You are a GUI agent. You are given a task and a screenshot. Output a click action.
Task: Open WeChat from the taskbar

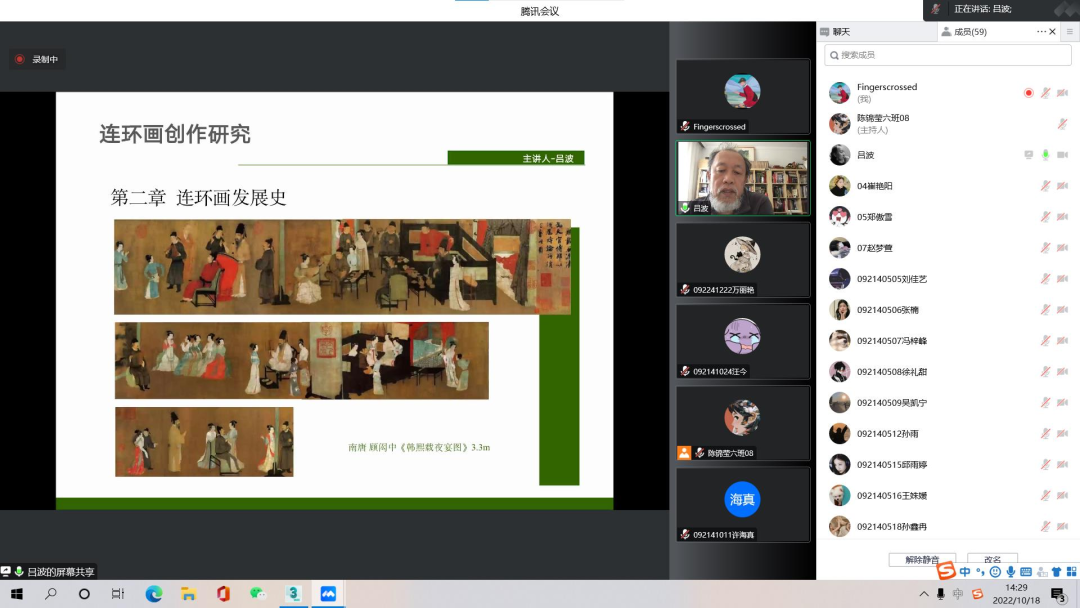(257, 594)
